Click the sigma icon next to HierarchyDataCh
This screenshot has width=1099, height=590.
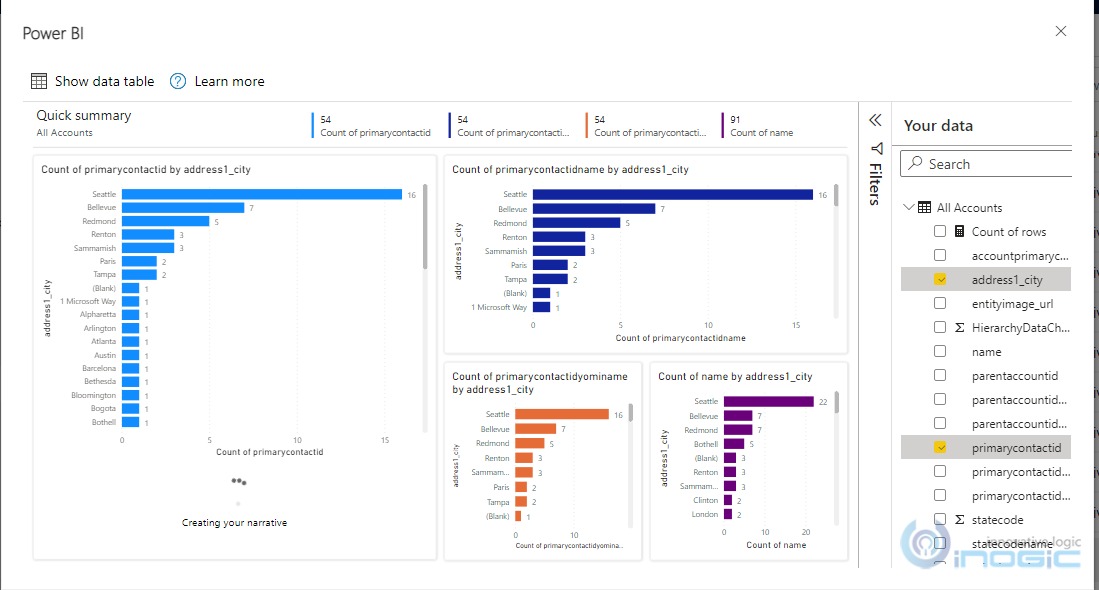click(x=959, y=327)
